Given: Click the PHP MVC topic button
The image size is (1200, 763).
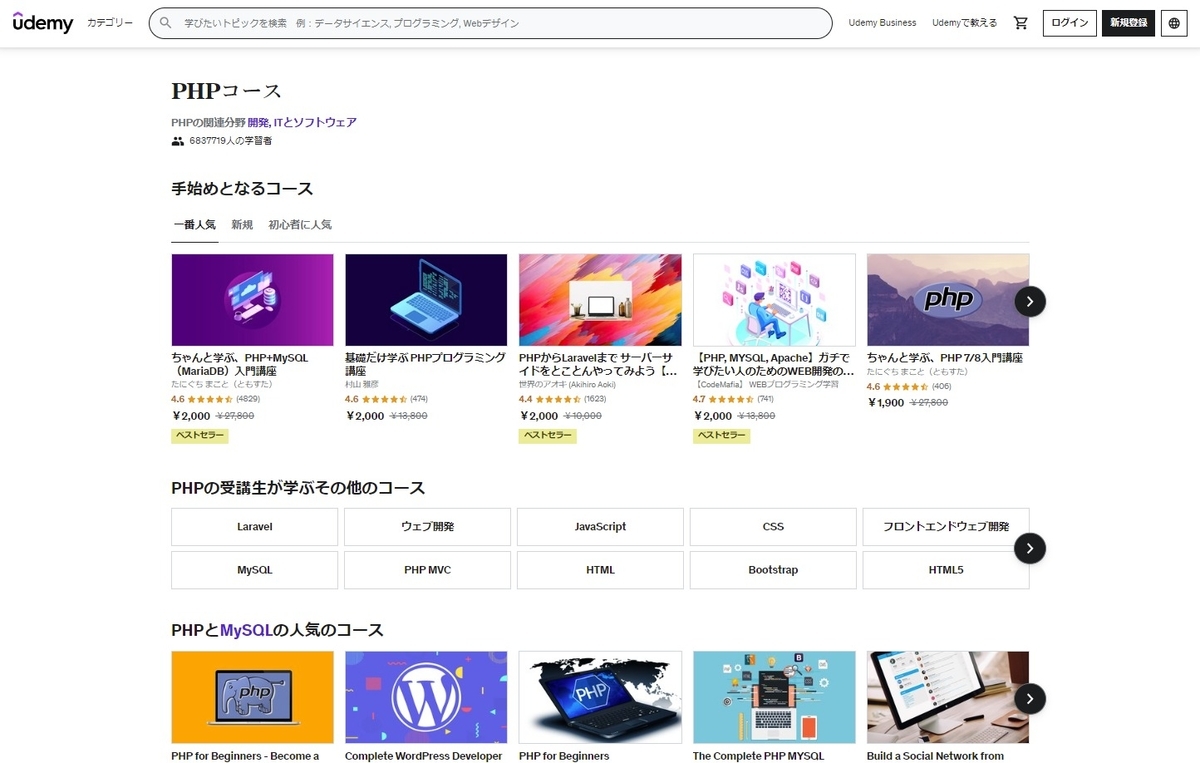Looking at the screenshot, I should pyautogui.click(x=427, y=570).
